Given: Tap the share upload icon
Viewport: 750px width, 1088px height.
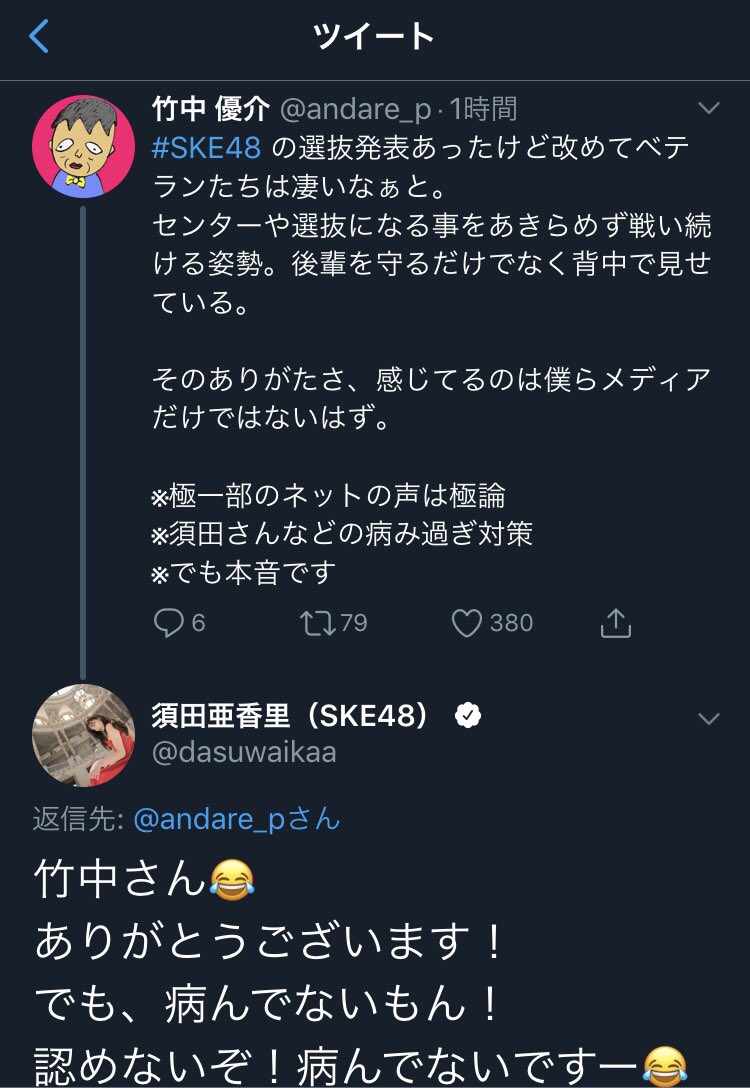Looking at the screenshot, I should (616, 623).
